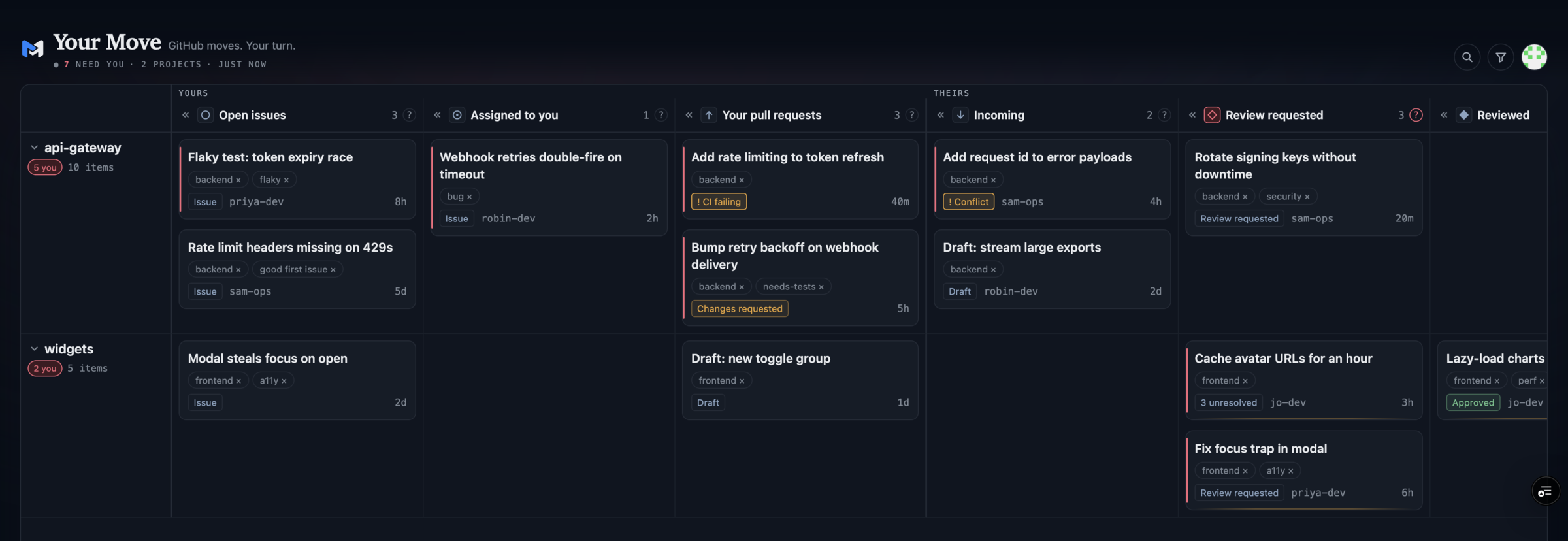Open the search icon in the header
Viewport: 1568px width, 541px height.
[x=1467, y=57]
